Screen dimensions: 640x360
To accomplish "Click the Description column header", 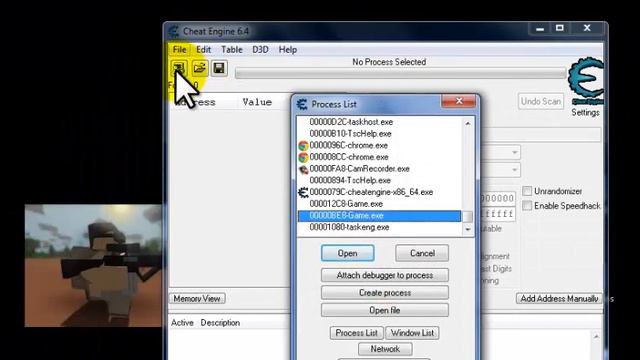I will pos(220,323).
